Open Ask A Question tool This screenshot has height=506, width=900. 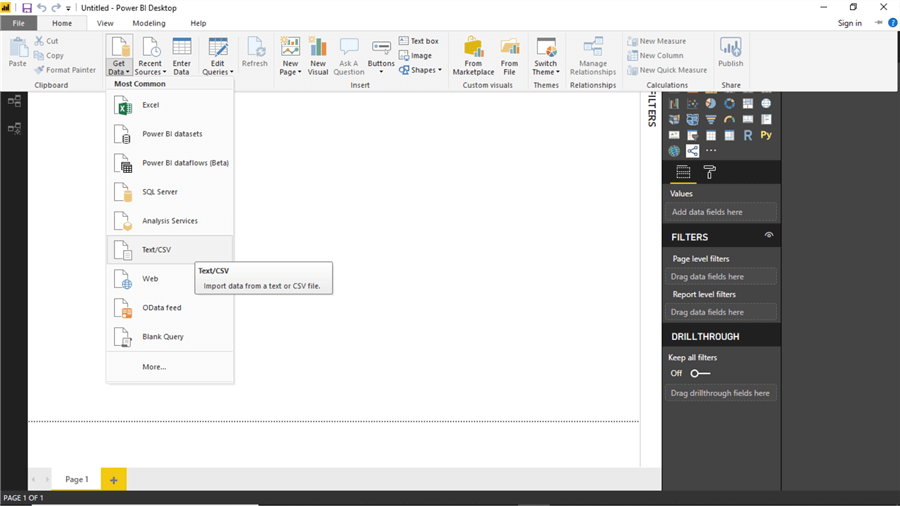pyautogui.click(x=349, y=56)
